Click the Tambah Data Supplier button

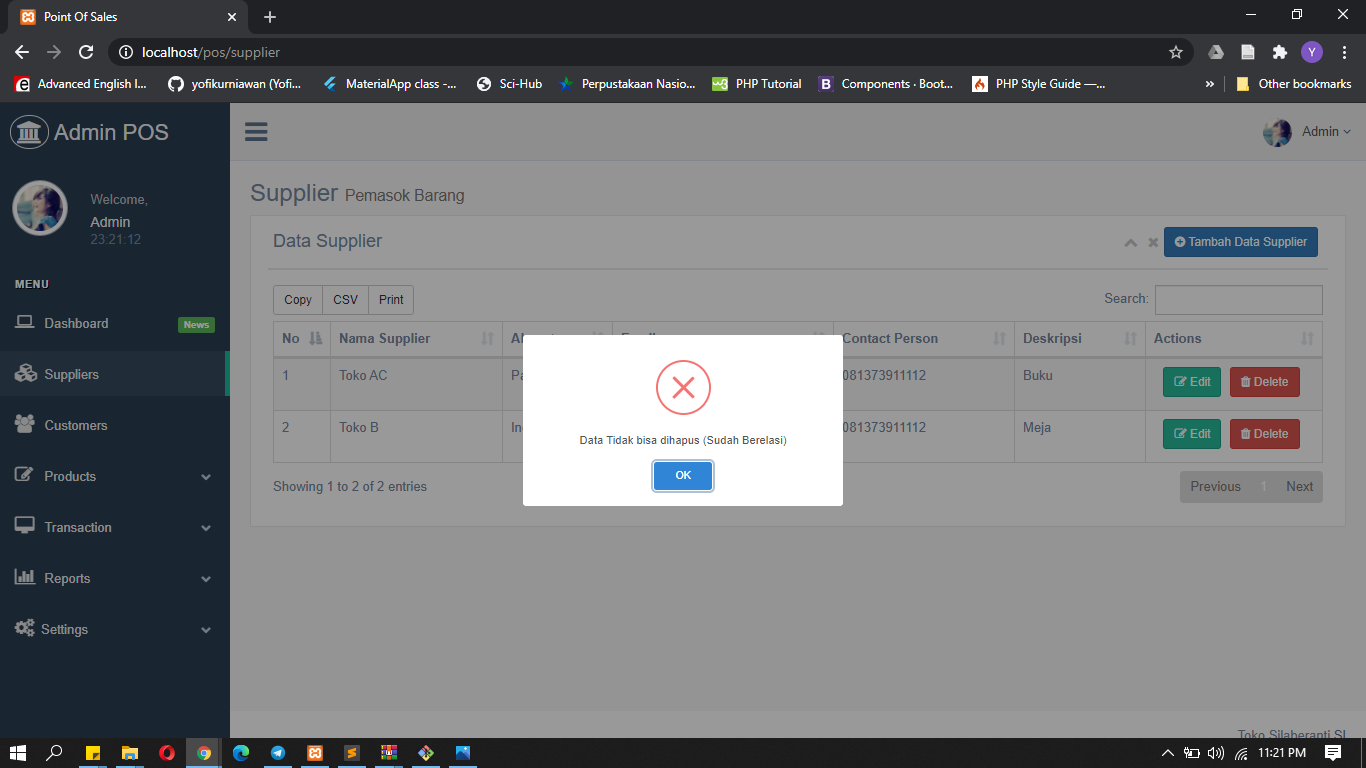pos(1240,241)
